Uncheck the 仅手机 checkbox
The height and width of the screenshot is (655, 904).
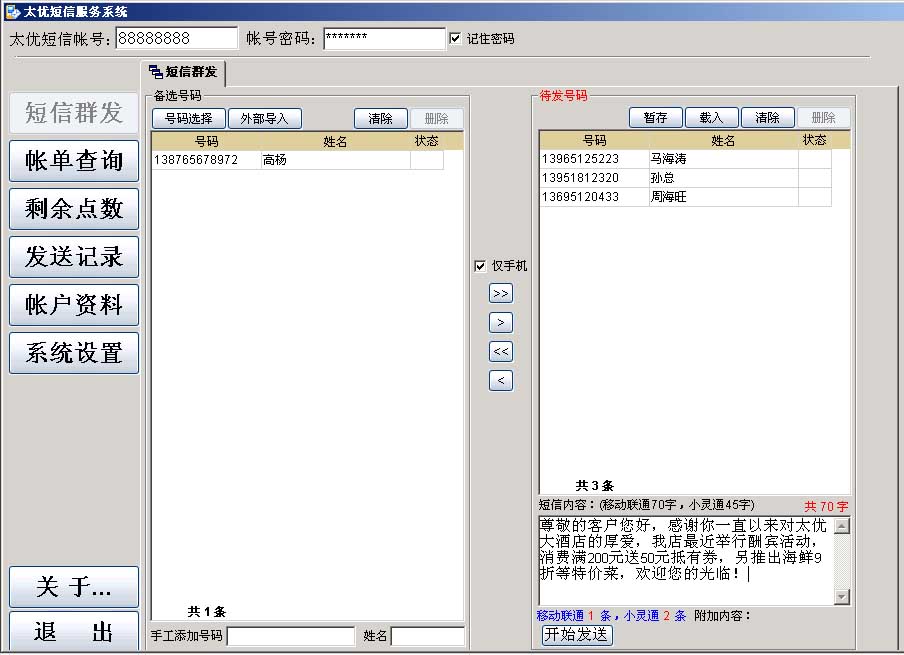[480, 266]
